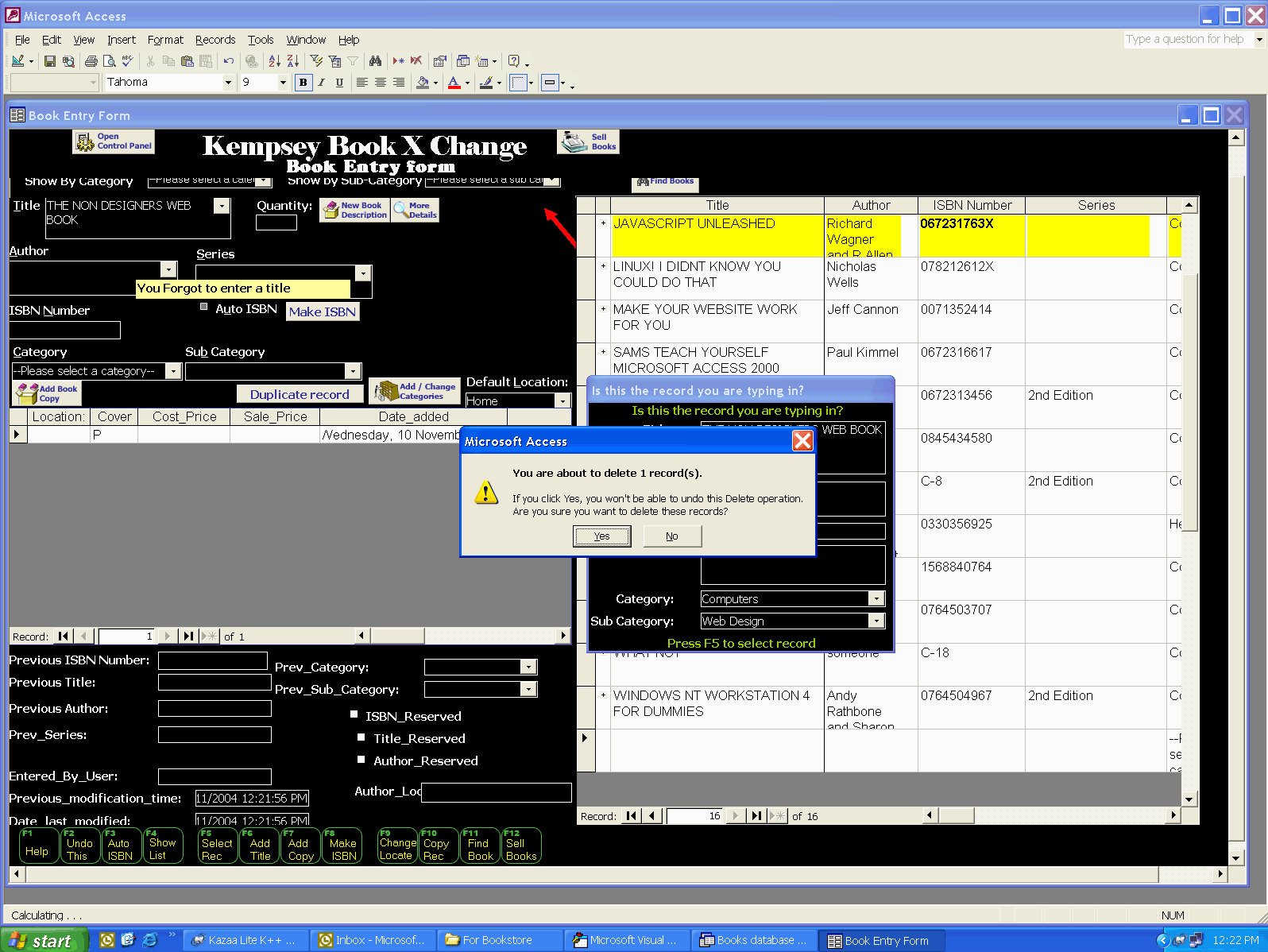Open the Edit menu
This screenshot has width=1268, height=952.
pyautogui.click(x=52, y=40)
